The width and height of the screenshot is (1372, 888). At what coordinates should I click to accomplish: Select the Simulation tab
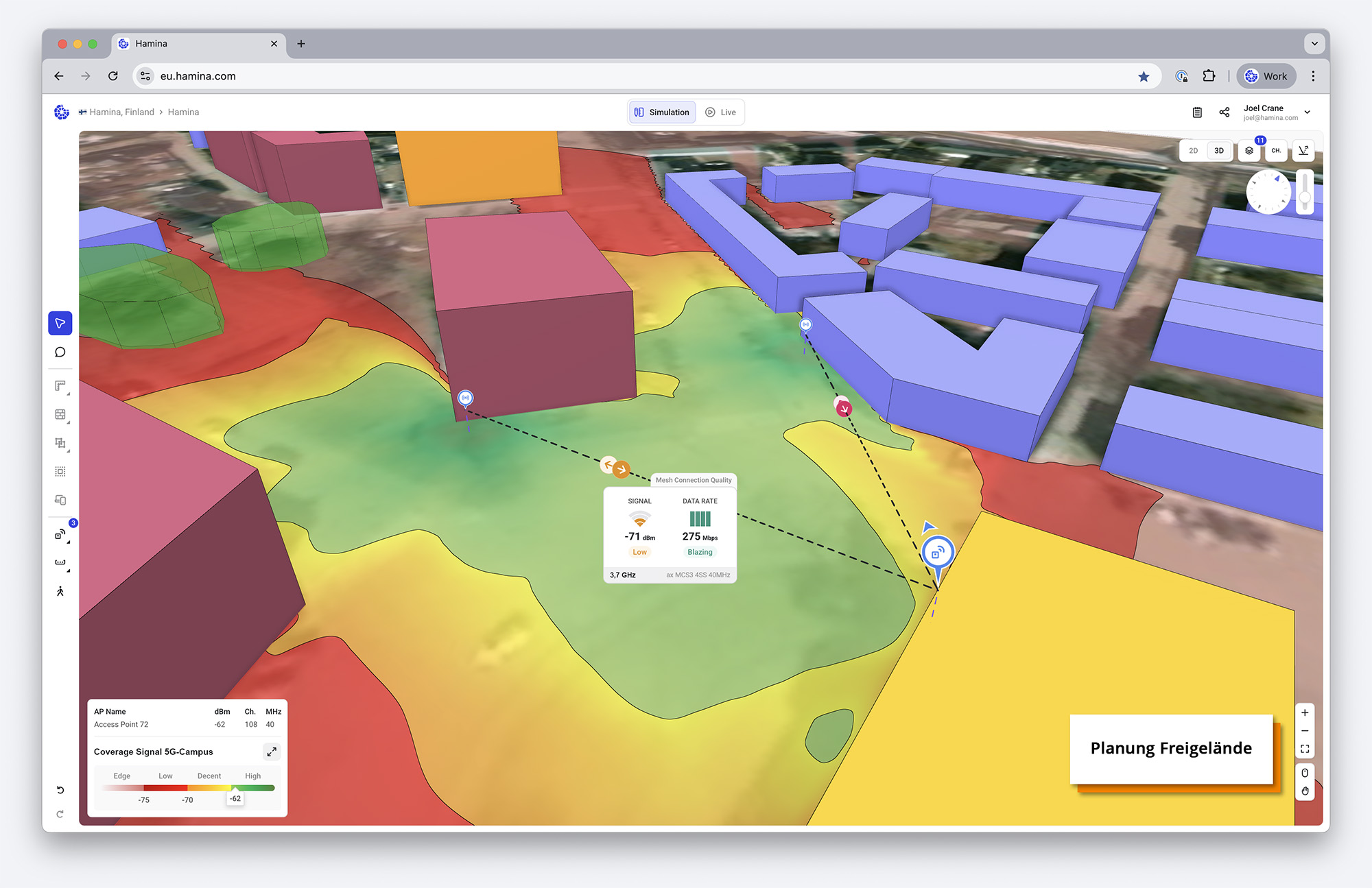[662, 112]
